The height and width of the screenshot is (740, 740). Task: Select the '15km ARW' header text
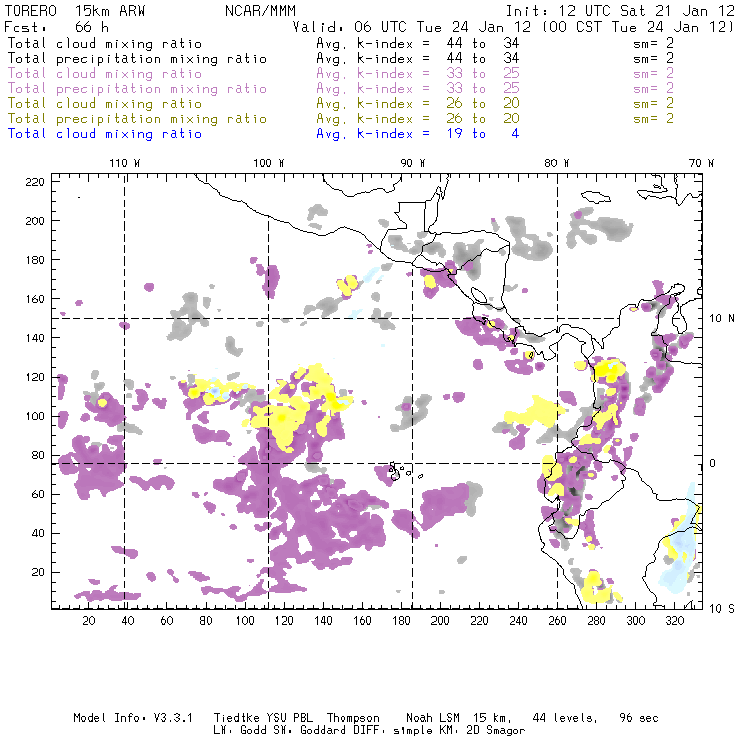click(x=110, y=11)
